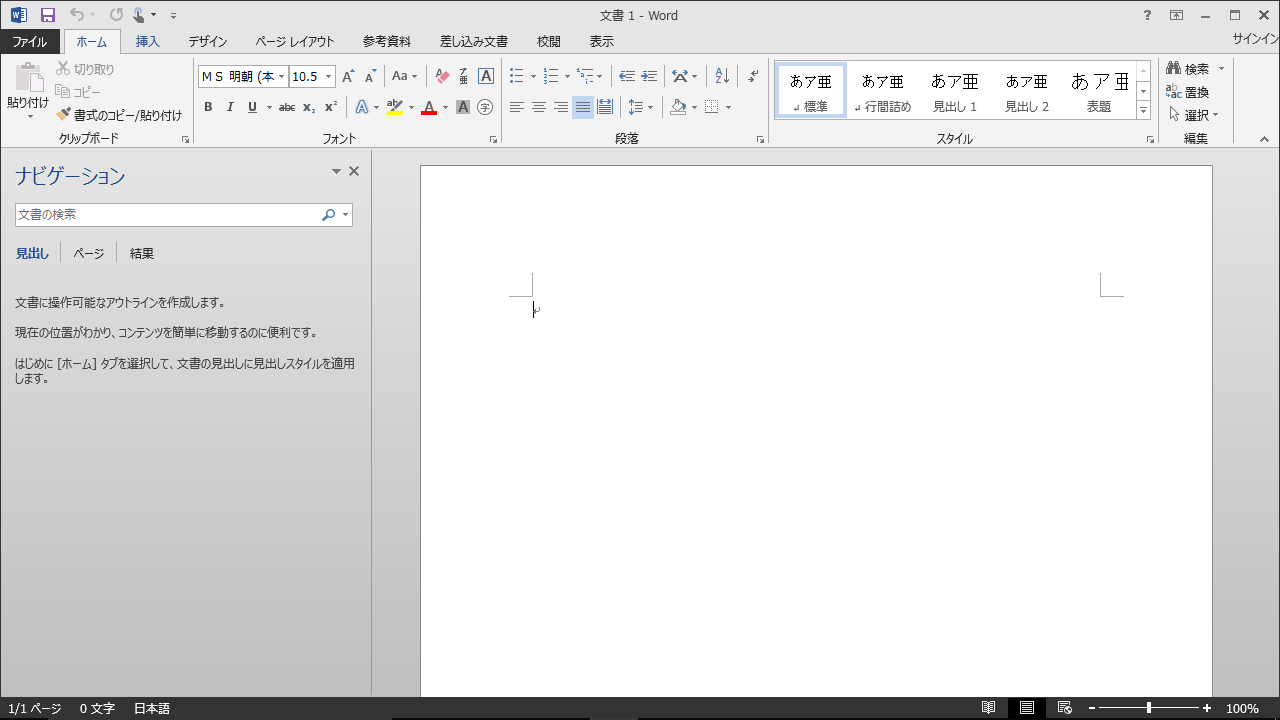Viewport: 1280px width, 720px height.
Task: Decrease font size with the shrink font icon
Action: (x=370, y=76)
